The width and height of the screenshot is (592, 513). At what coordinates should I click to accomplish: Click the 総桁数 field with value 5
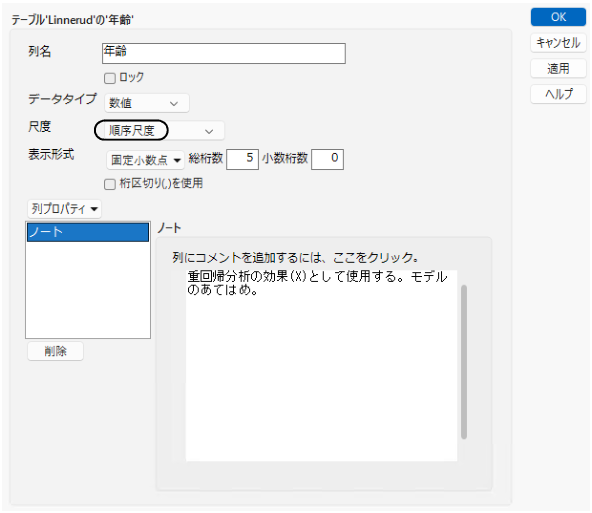click(242, 159)
